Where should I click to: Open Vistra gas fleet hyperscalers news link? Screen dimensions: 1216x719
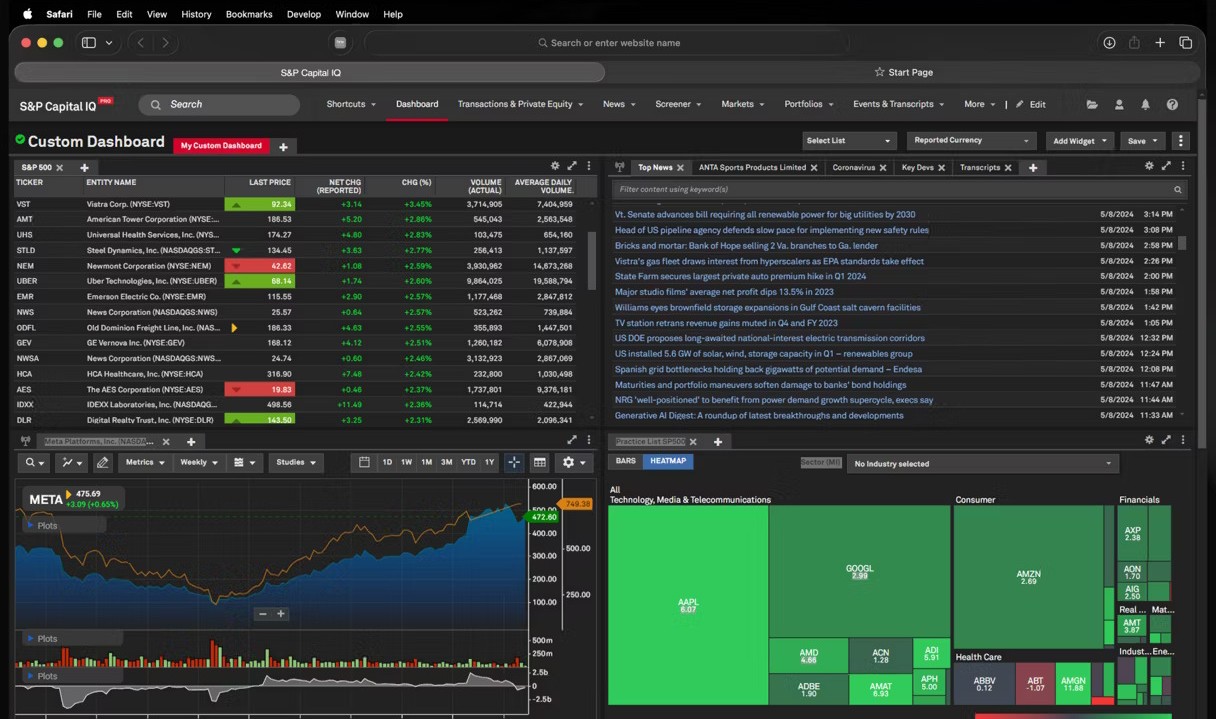769,261
